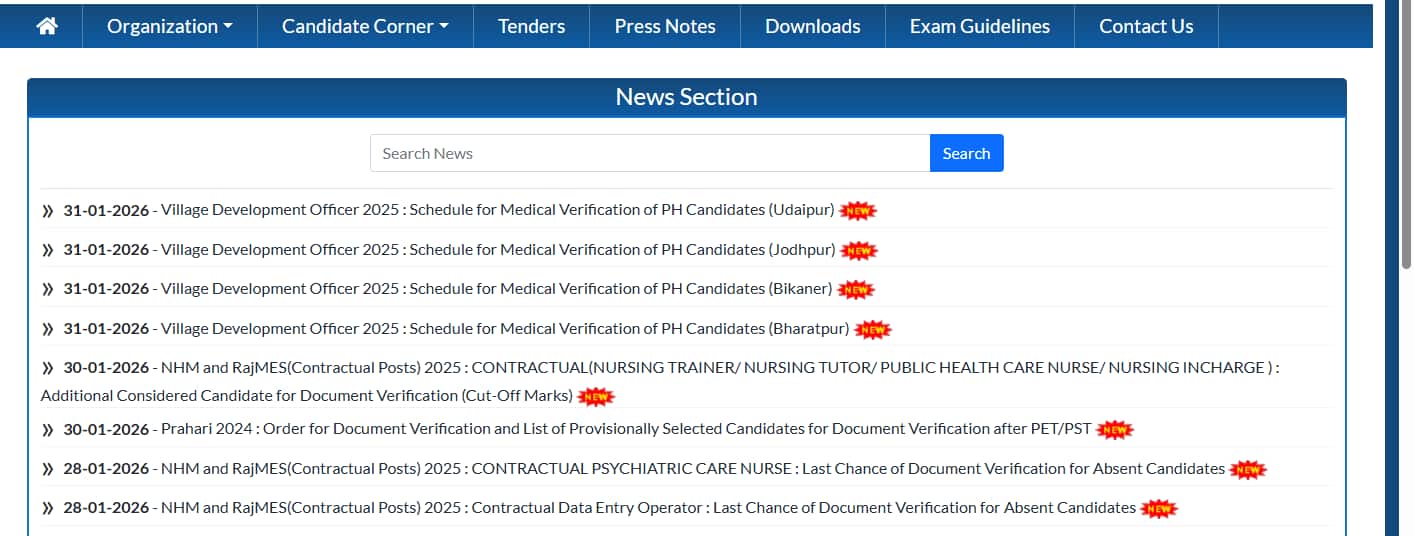
Task: Click NEW badge icon beside Udaipur notice
Action: (x=858, y=211)
